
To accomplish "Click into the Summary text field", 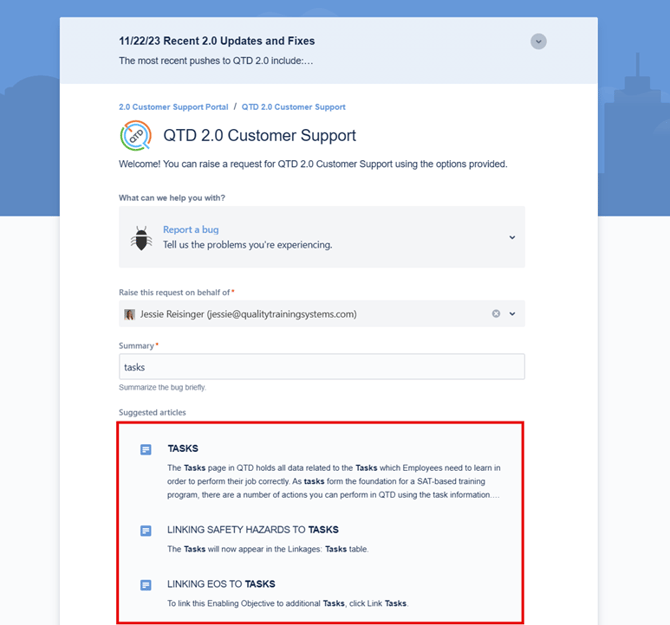I will click(320, 367).
